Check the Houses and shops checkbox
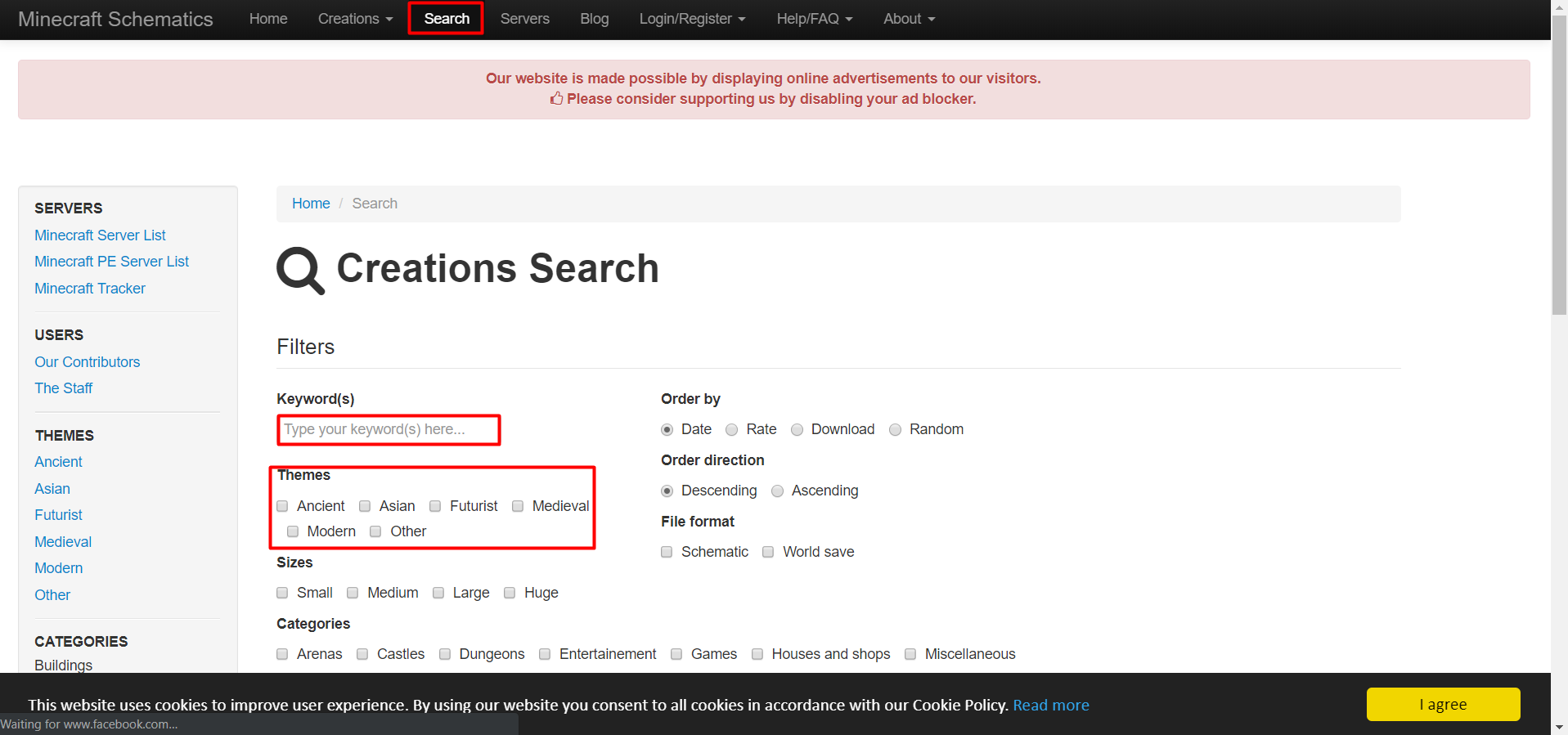1568x735 pixels. click(757, 654)
